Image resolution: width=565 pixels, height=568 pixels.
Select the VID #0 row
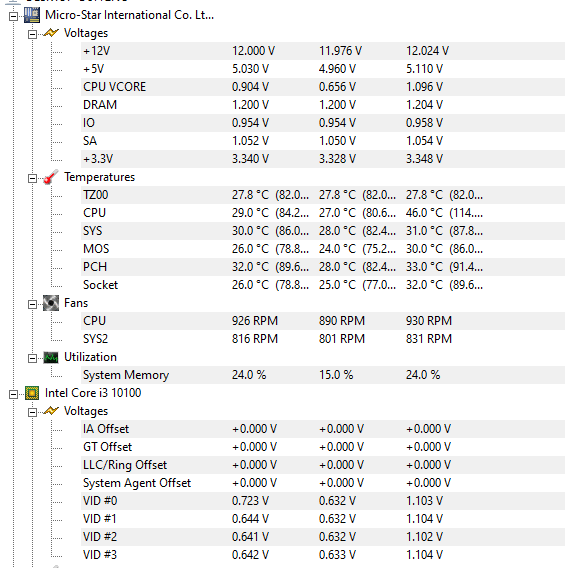point(323,501)
